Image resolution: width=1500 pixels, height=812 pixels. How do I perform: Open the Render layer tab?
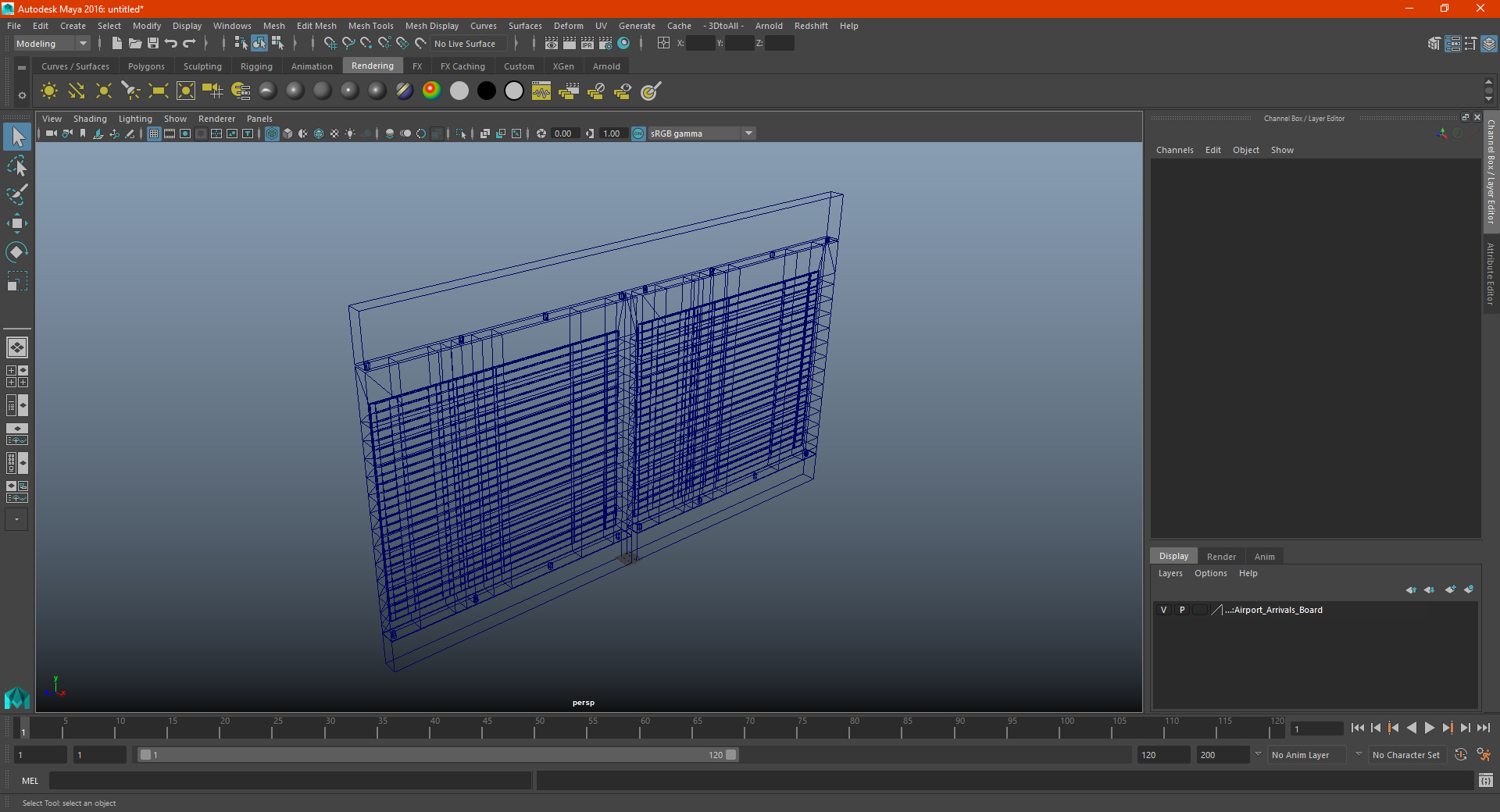[1221, 557]
